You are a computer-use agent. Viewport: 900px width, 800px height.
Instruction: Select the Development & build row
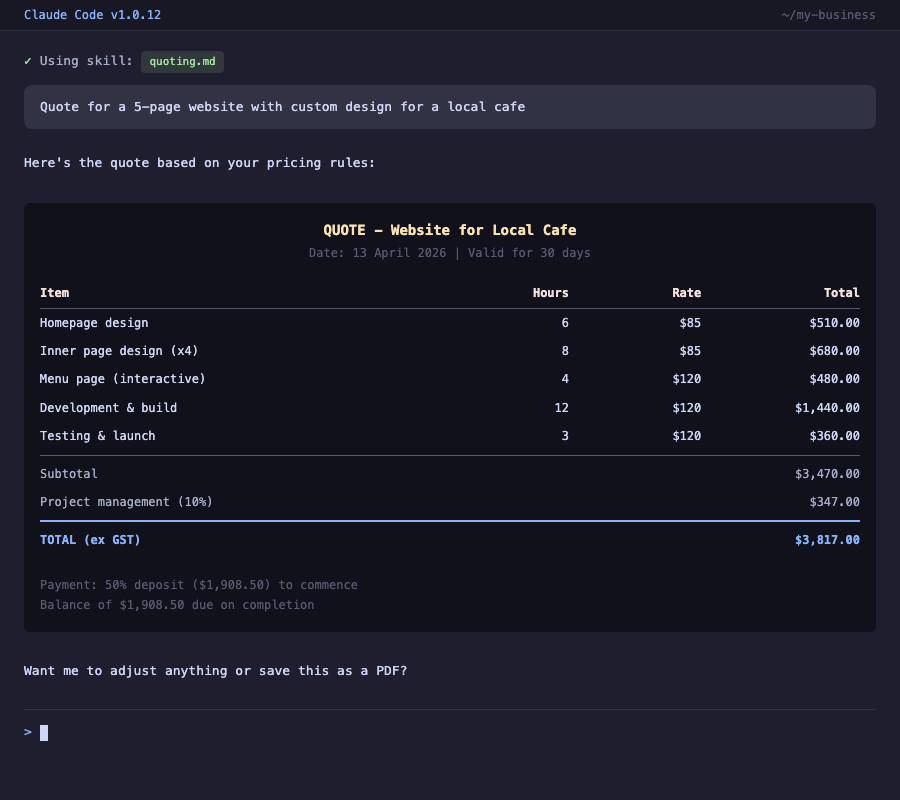tap(449, 407)
